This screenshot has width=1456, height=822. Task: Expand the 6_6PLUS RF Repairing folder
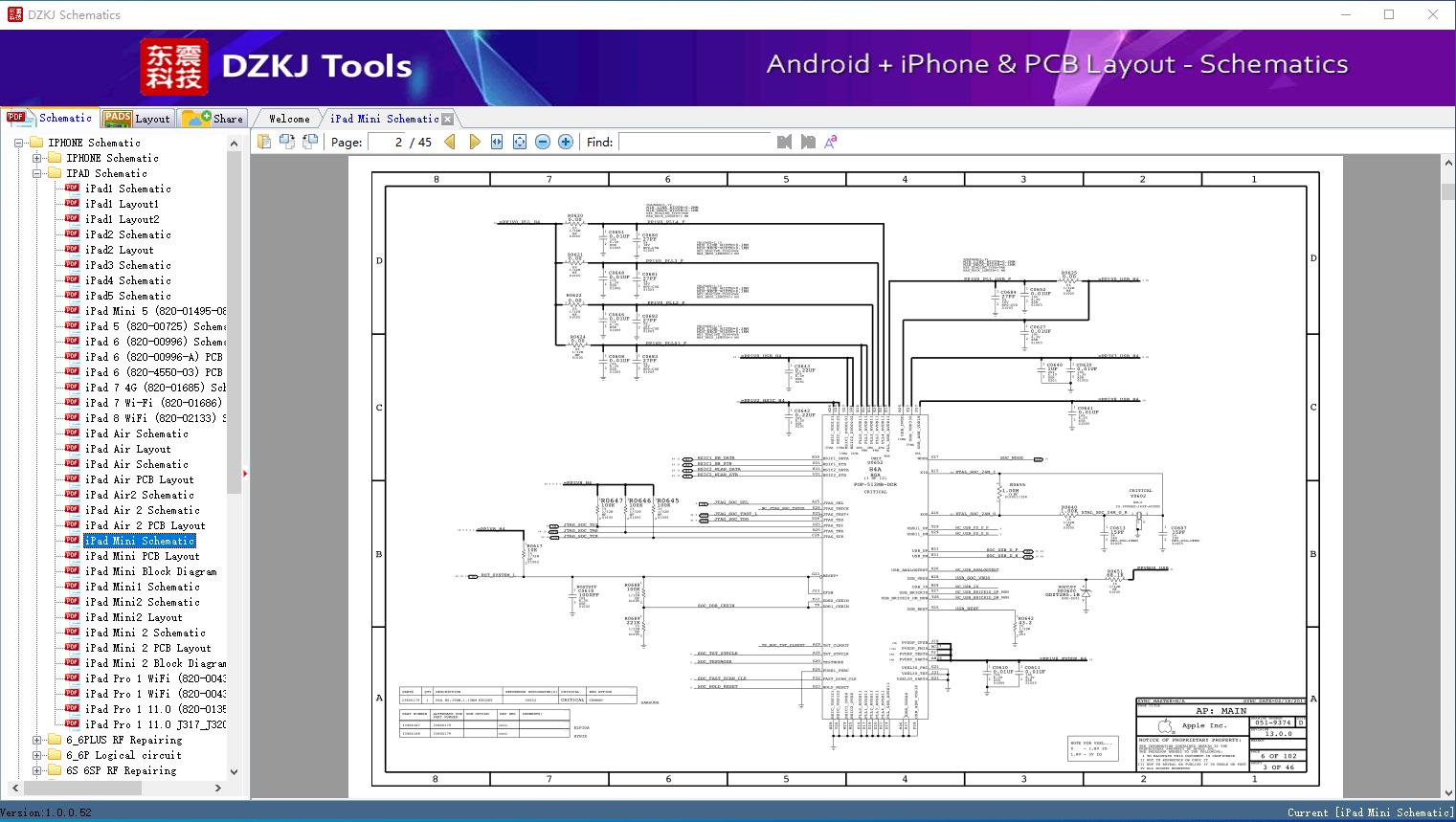(x=36, y=740)
